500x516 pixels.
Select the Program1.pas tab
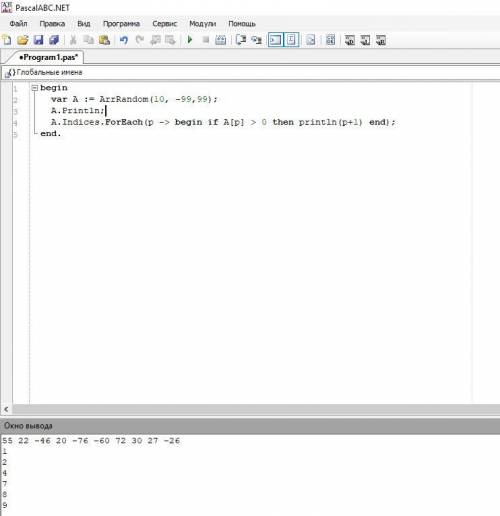pyautogui.click(x=48, y=57)
